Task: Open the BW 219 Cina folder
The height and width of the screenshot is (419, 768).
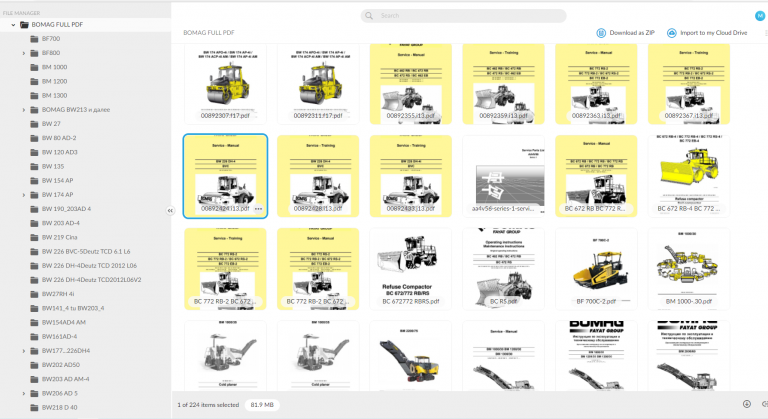Action: (59, 238)
